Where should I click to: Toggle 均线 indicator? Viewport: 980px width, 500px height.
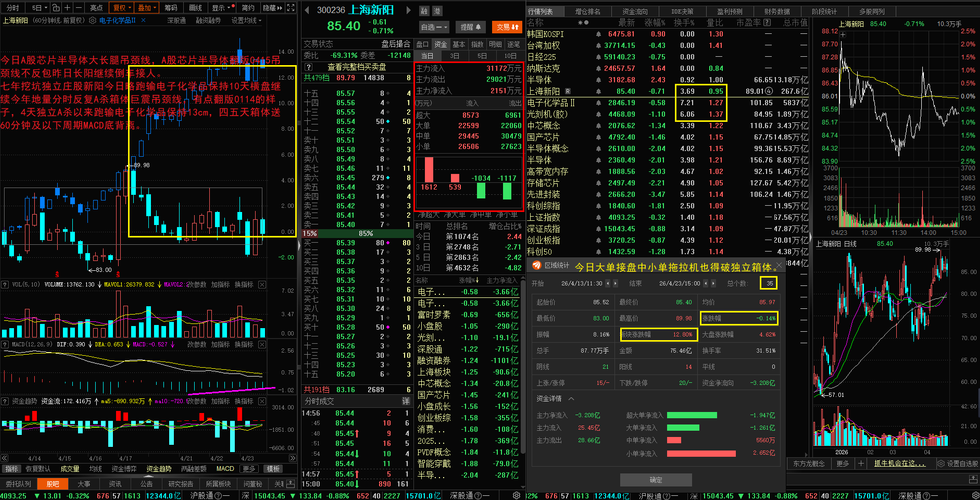[96, 468]
